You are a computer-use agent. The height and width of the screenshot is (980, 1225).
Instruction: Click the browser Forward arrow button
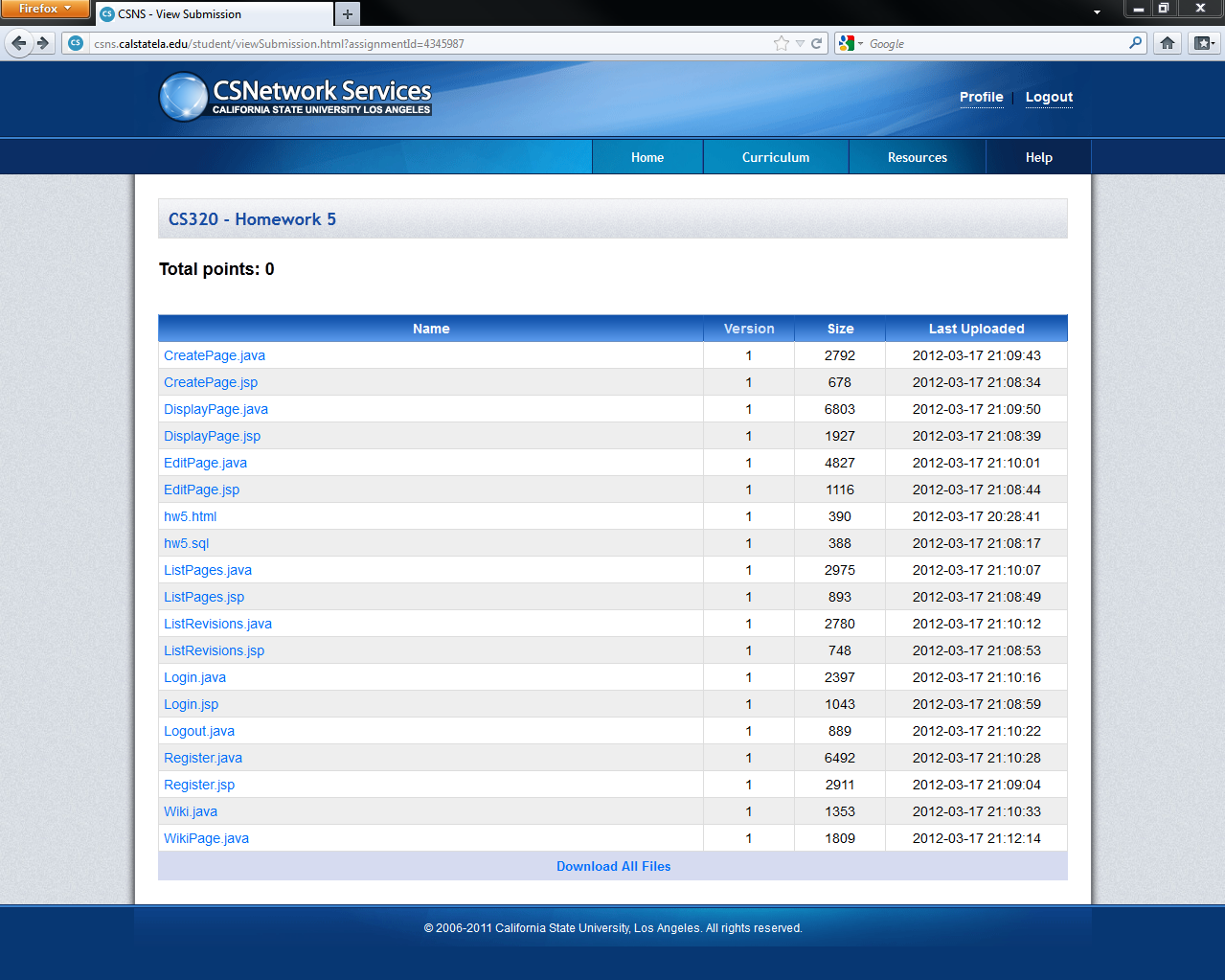(x=42, y=43)
